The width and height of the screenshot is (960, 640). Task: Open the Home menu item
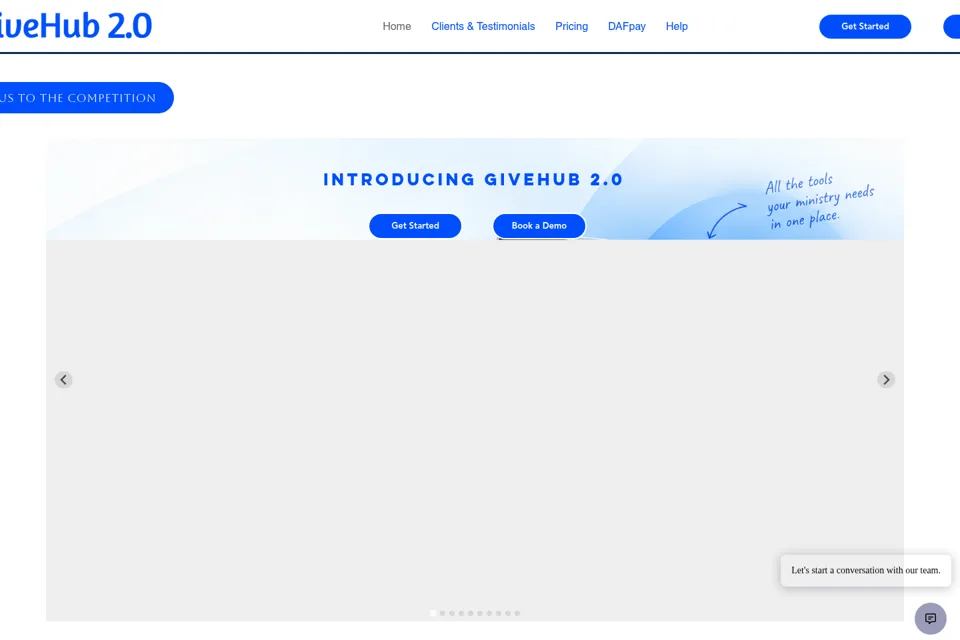click(x=397, y=26)
